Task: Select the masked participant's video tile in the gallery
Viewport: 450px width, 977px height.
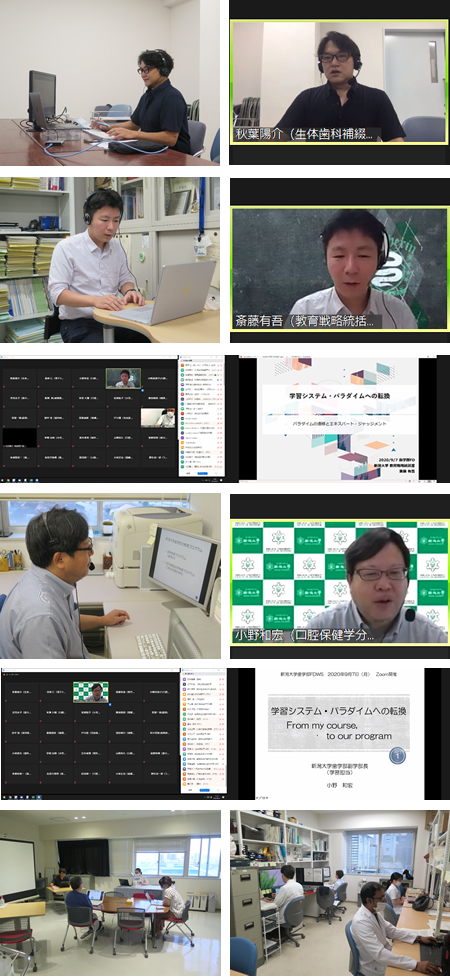Action: point(158,417)
